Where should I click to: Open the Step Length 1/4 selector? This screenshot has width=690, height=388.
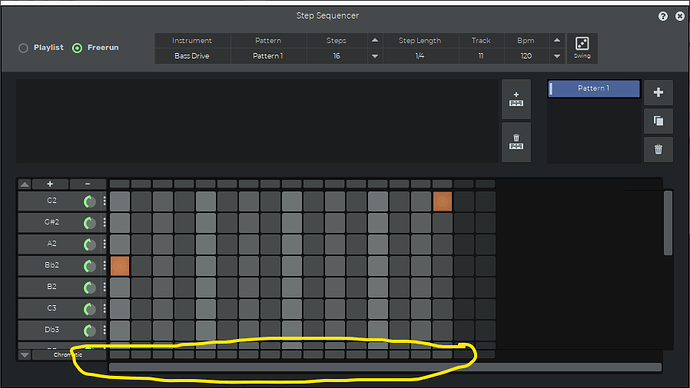point(420,56)
